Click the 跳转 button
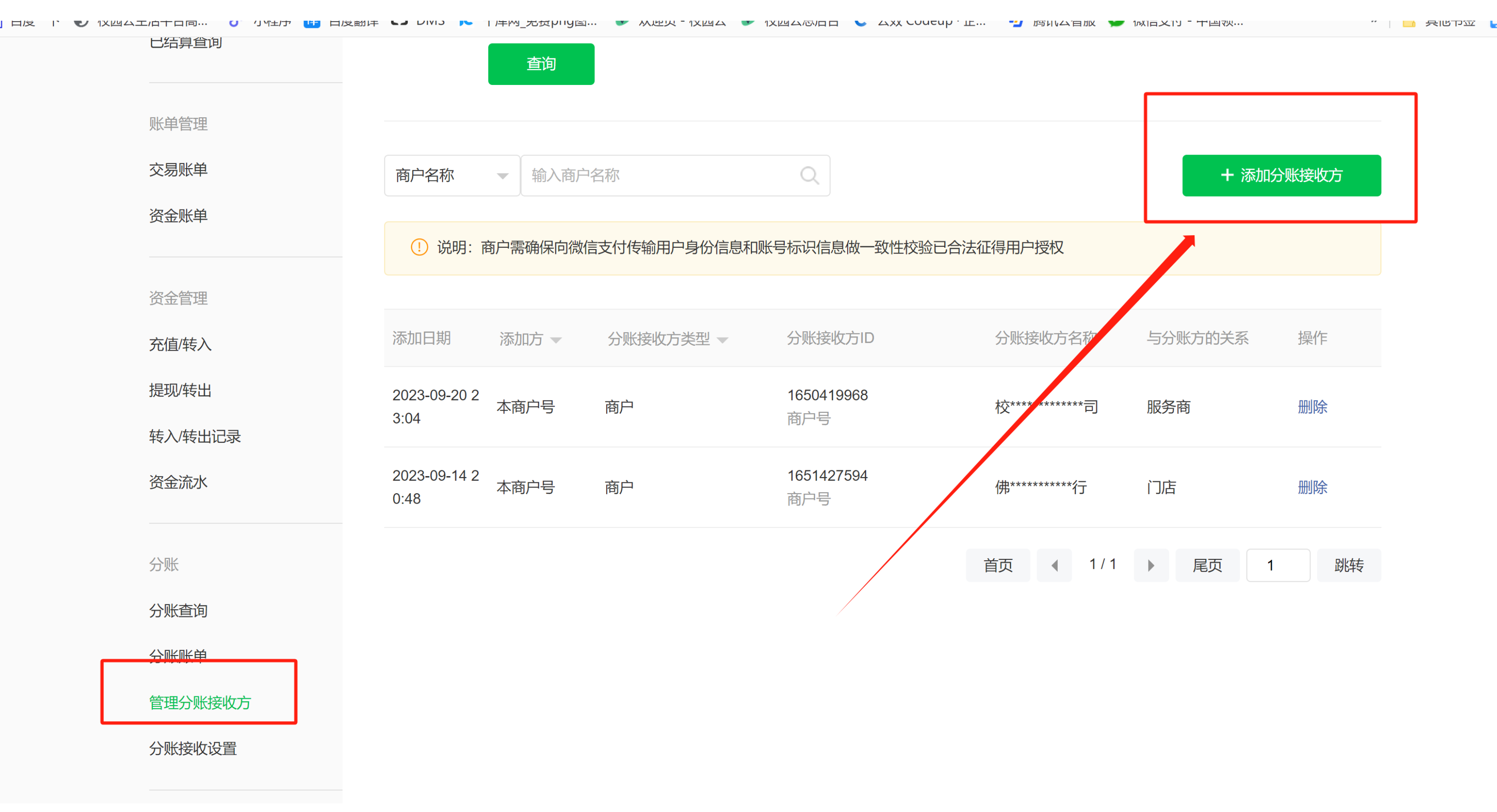This screenshot has width=1497, height=812. [x=1349, y=566]
